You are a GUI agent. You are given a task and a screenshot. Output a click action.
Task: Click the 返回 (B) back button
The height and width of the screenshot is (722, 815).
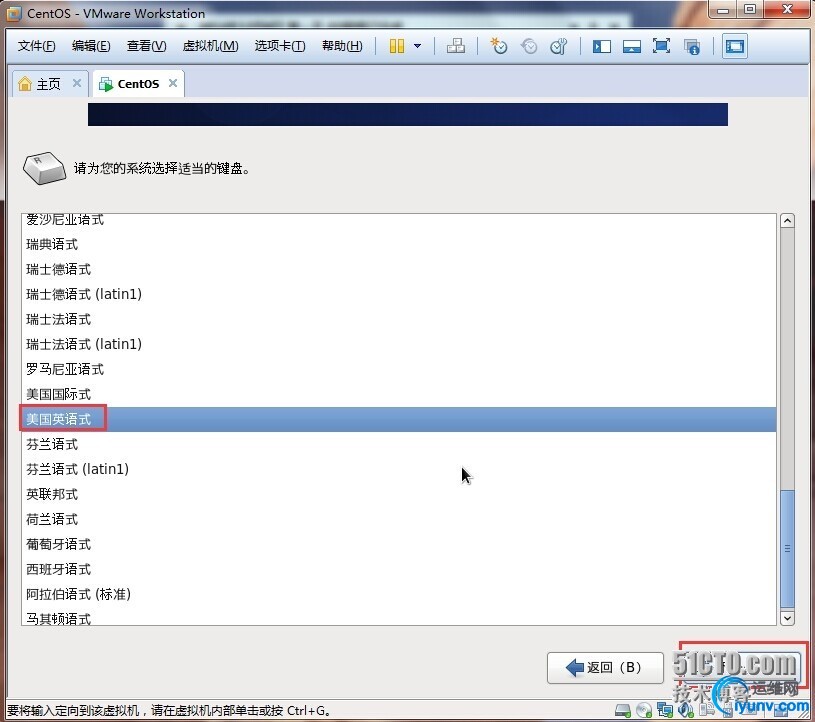[605, 667]
